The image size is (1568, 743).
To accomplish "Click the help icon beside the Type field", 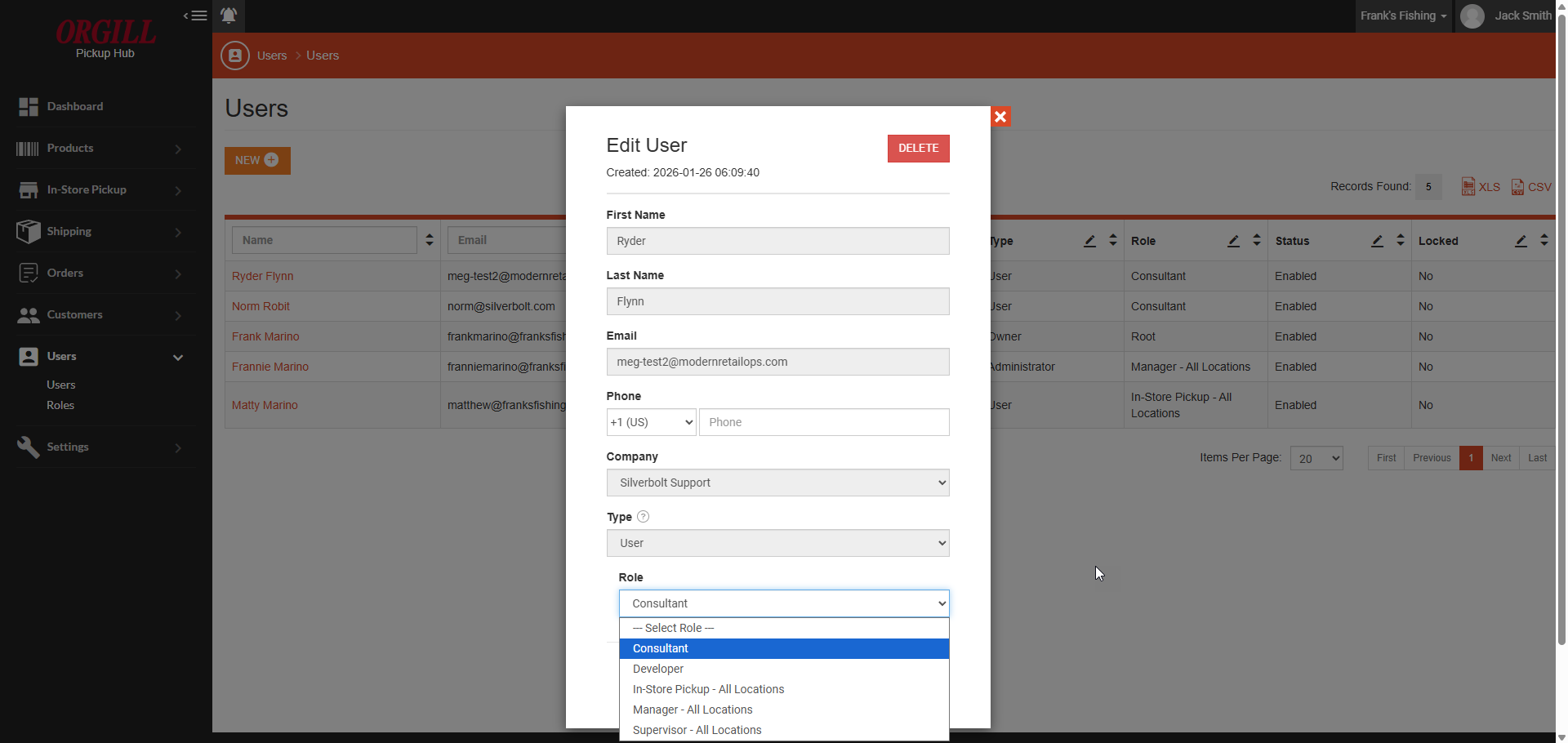I will [x=643, y=516].
